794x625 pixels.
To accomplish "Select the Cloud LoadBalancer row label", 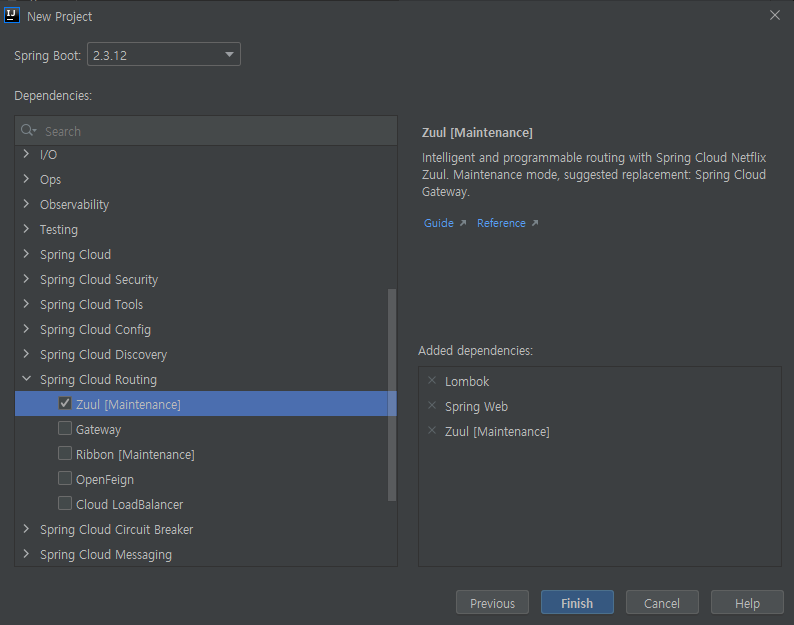I will 129,504.
